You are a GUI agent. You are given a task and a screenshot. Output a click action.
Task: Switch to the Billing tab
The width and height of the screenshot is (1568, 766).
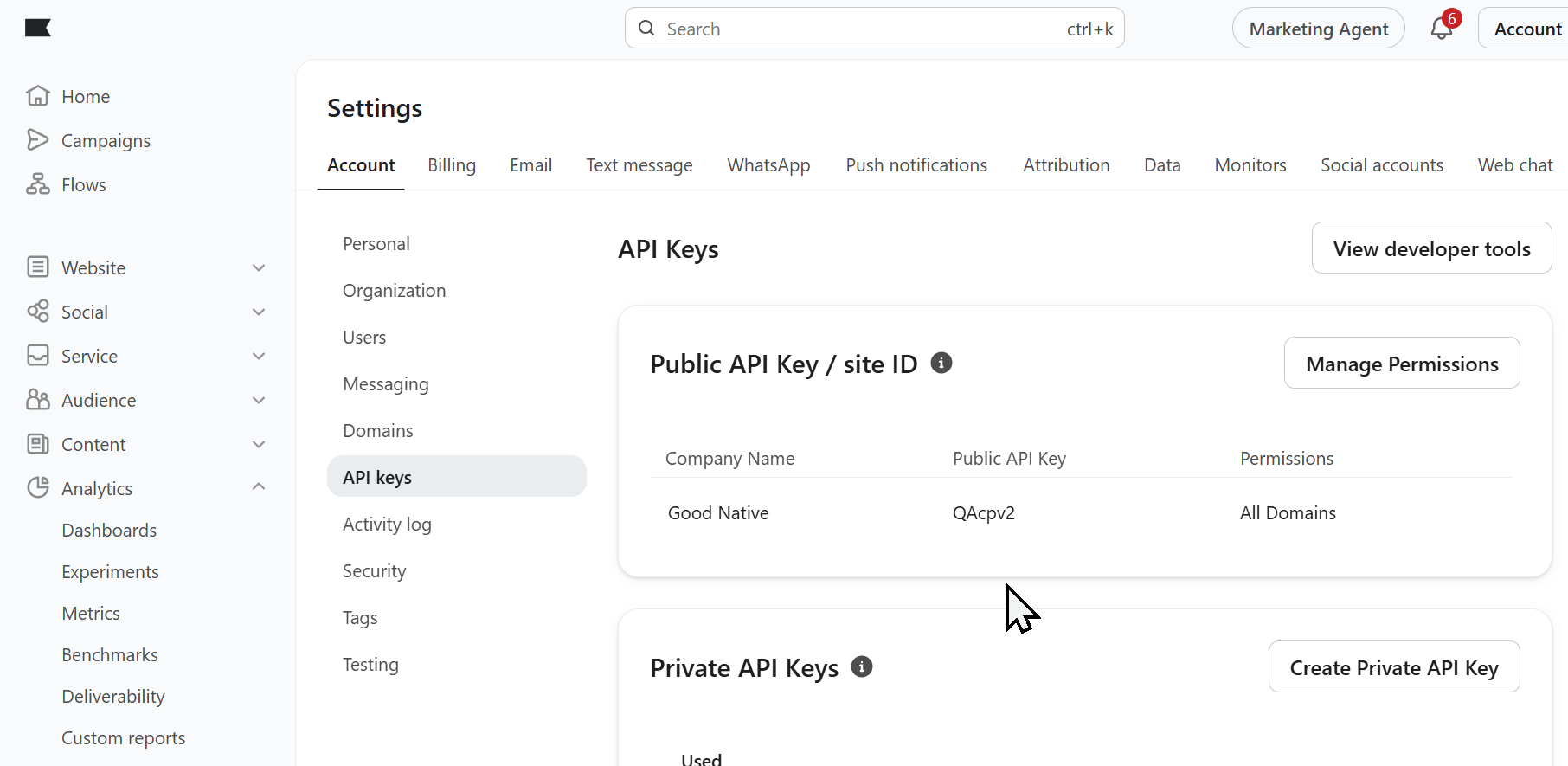[452, 165]
